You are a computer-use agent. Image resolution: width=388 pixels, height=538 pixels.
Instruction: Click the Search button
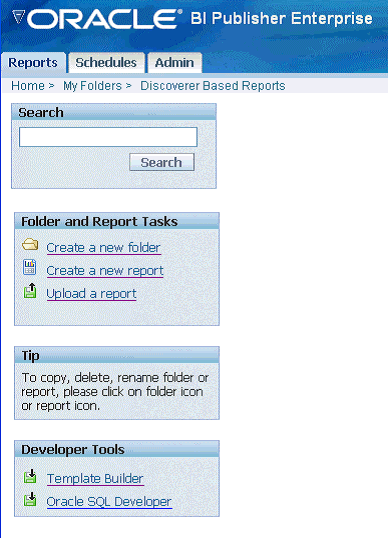pos(162,162)
